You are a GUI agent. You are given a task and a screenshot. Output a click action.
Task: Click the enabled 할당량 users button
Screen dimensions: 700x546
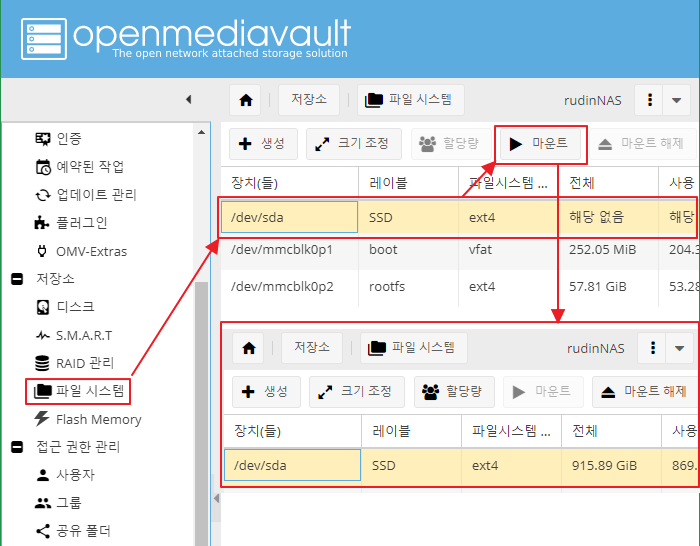click(454, 392)
